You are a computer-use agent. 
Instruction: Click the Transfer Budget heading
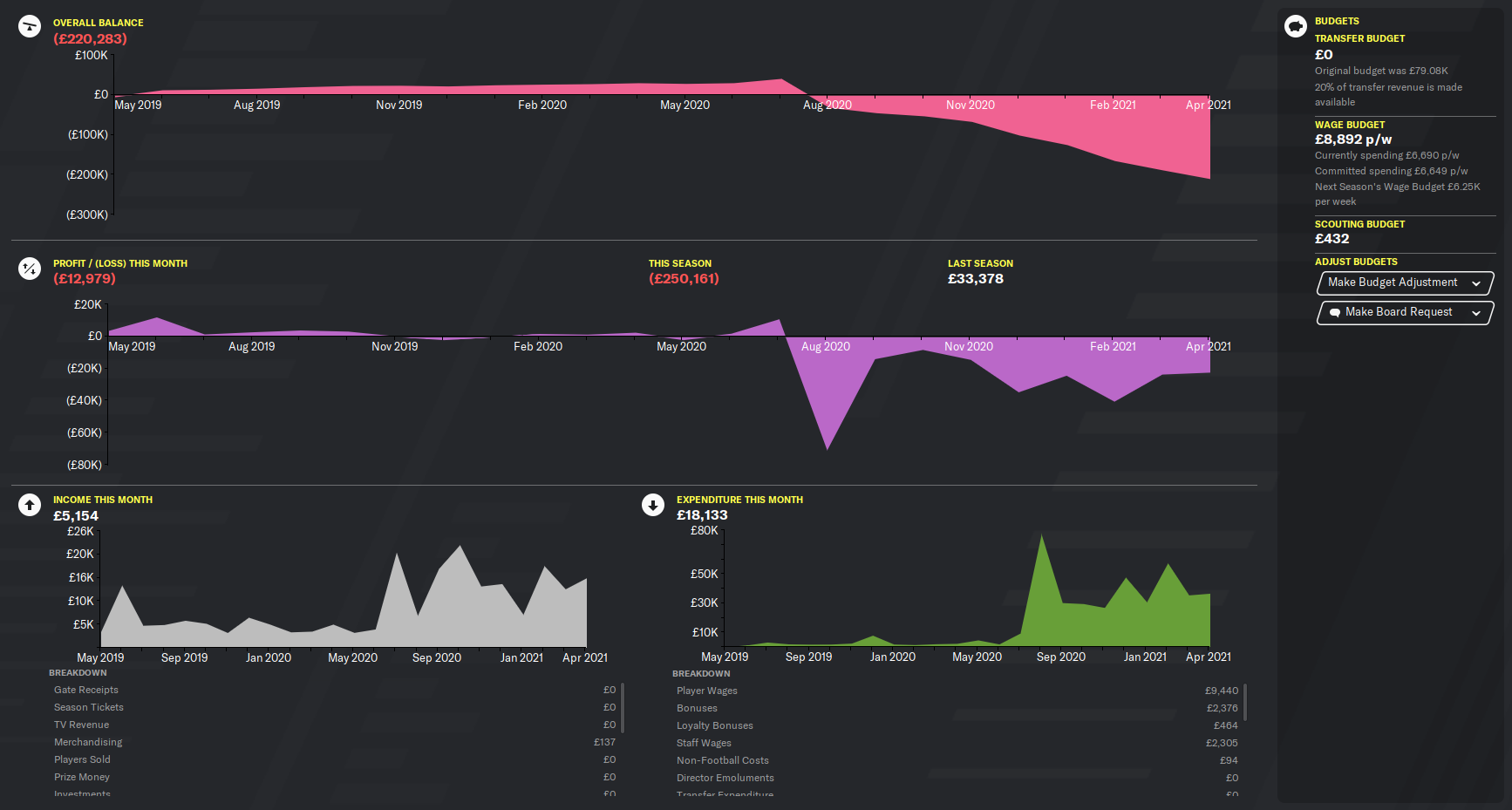pos(1359,38)
